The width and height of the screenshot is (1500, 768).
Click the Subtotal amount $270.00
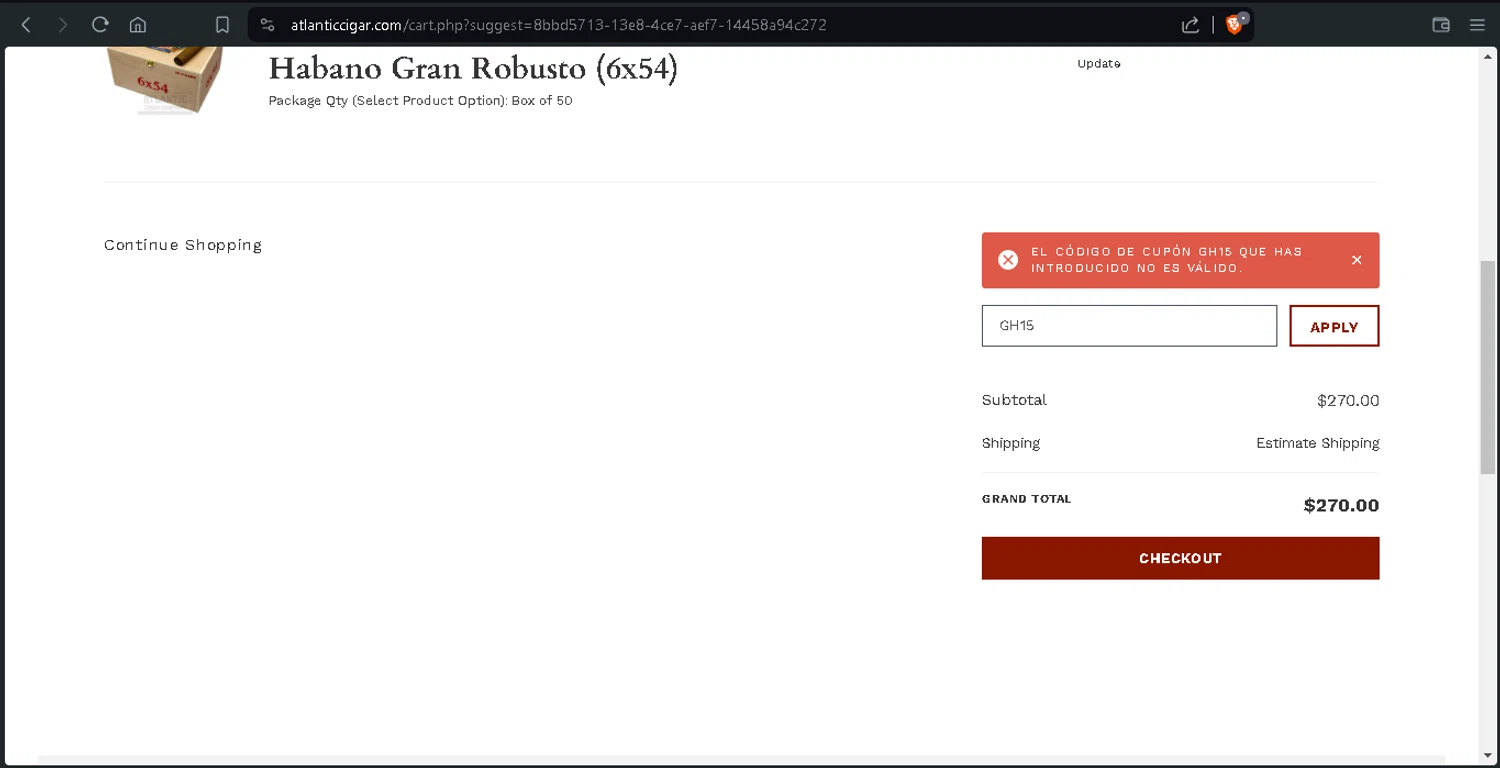[x=1348, y=401]
